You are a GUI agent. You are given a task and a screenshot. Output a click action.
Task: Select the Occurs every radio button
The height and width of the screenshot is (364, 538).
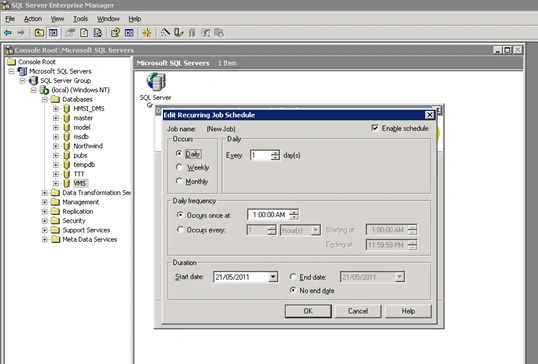coord(180,229)
